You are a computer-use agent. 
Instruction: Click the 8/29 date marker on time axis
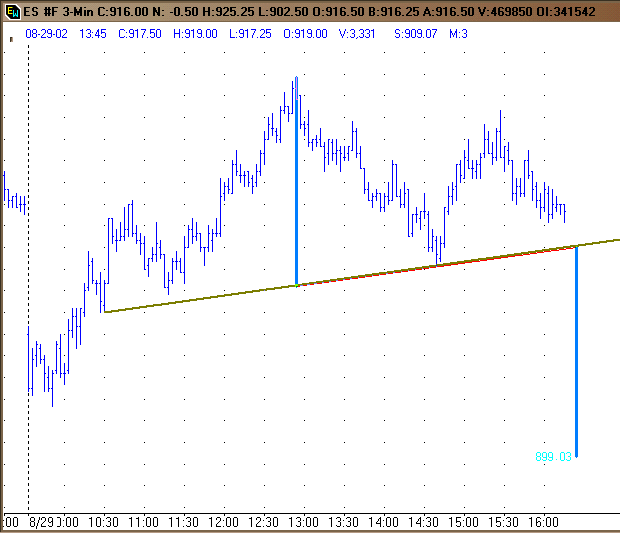(40, 523)
